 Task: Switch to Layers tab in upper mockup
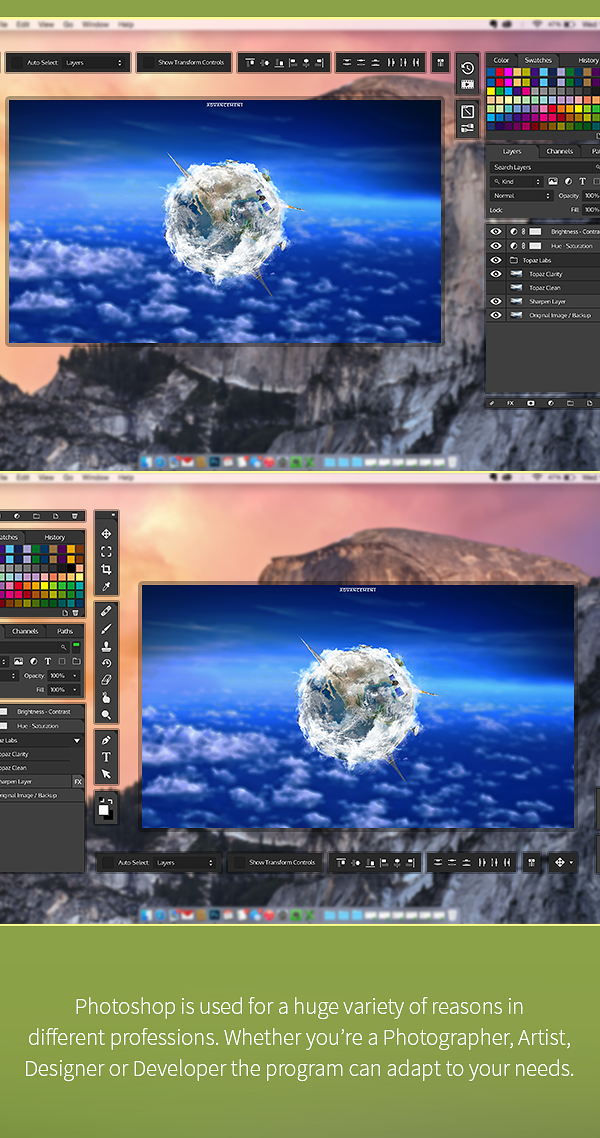[512, 151]
